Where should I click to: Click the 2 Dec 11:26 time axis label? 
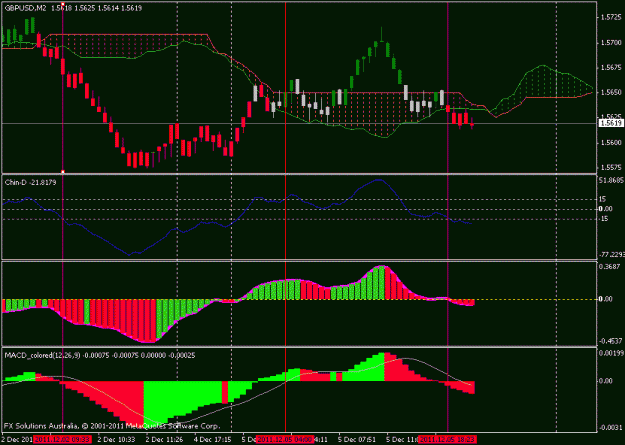click(165, 440)
